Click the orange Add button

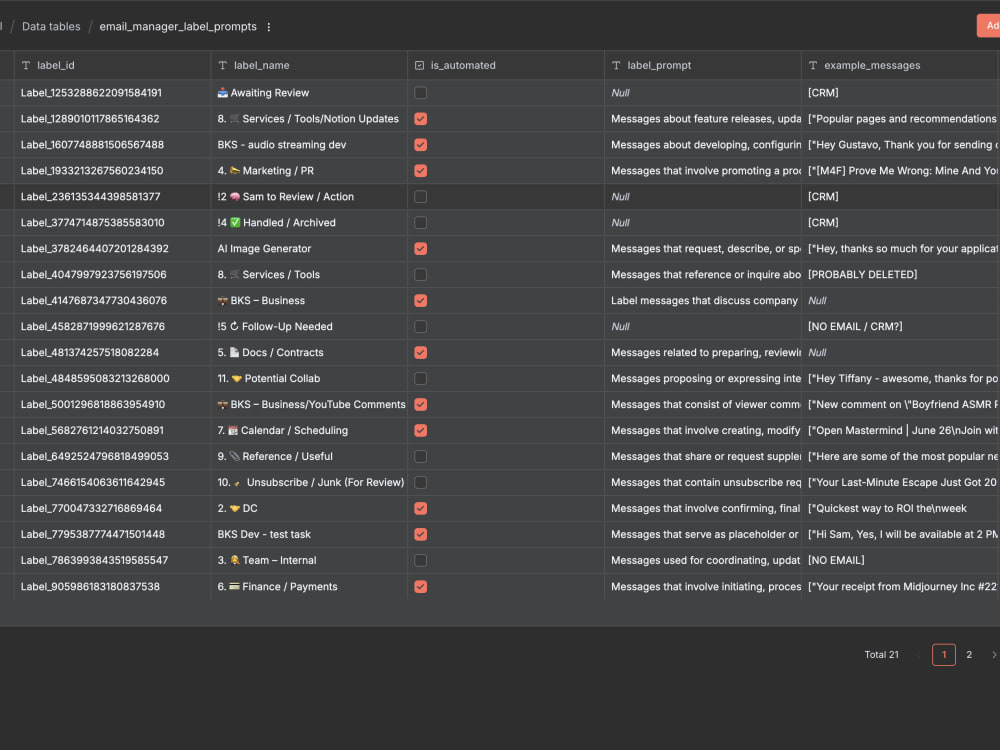[989, 26]
